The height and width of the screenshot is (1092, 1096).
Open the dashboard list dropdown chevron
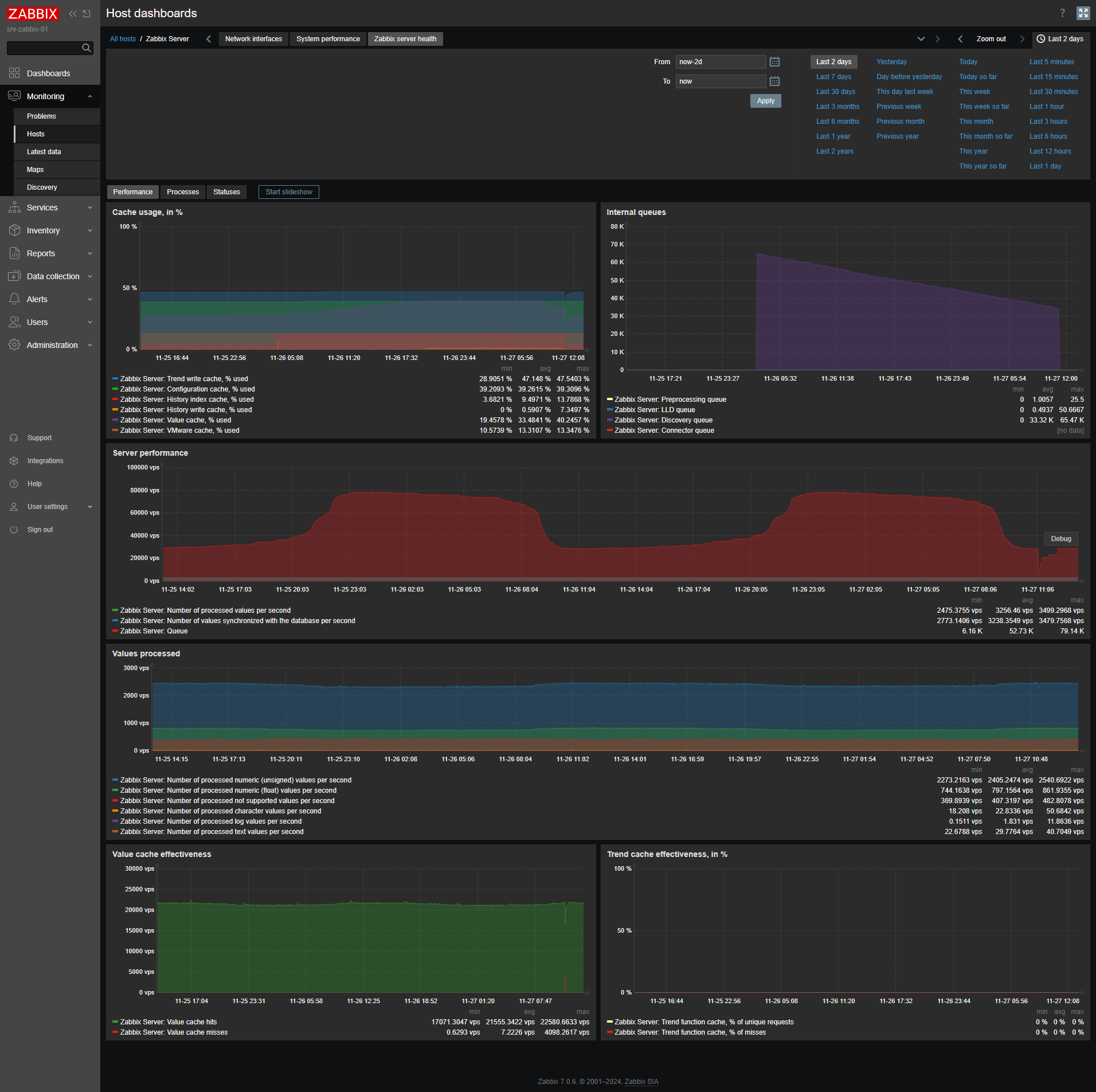921,39
